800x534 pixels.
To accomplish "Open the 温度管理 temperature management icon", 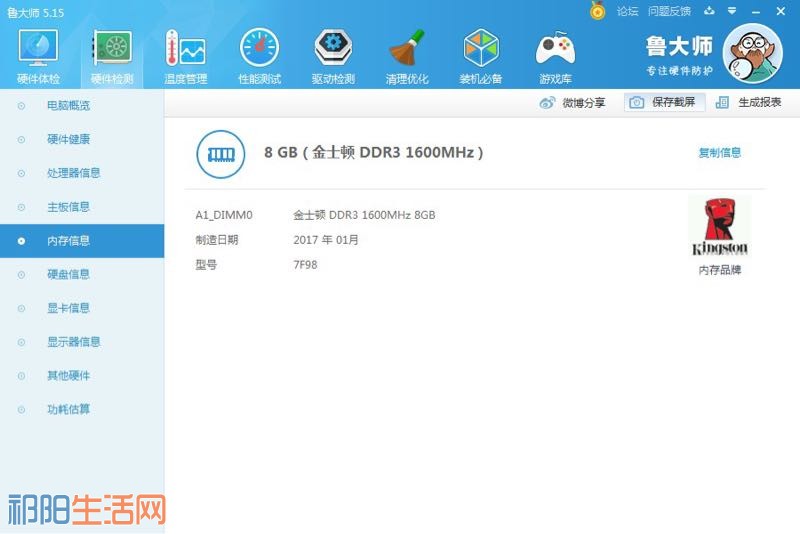I will [186, 47].
